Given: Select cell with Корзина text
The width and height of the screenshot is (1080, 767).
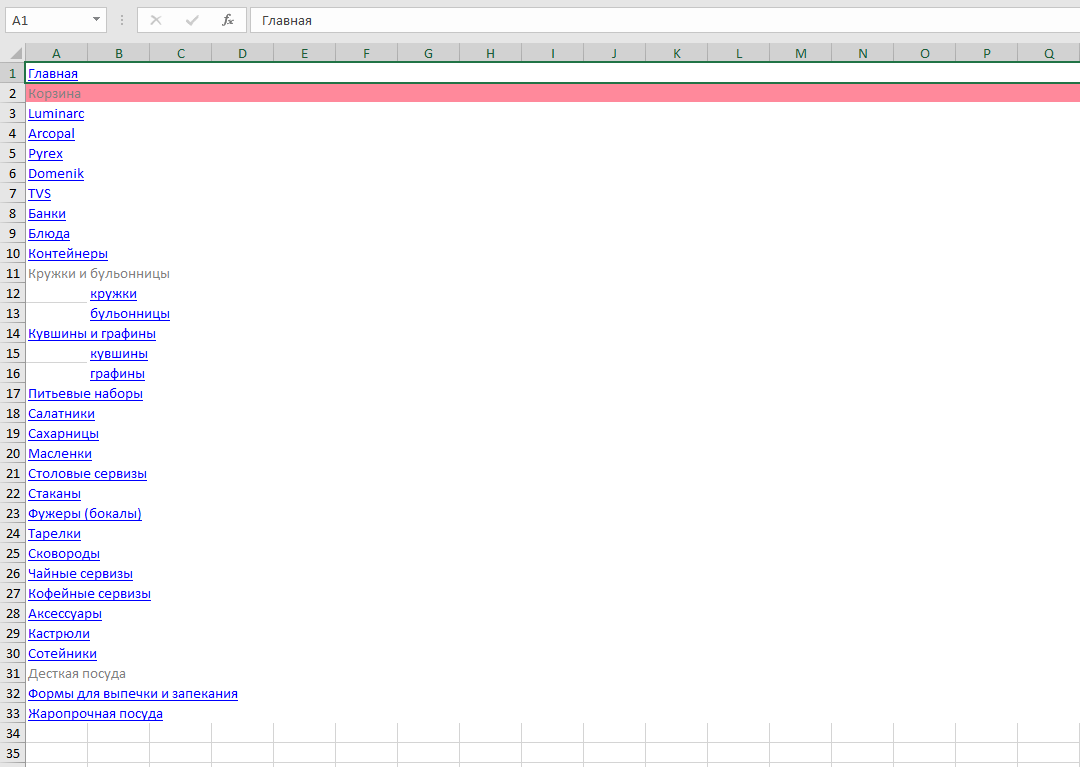Looking at the screenshot, I should 54,94.
